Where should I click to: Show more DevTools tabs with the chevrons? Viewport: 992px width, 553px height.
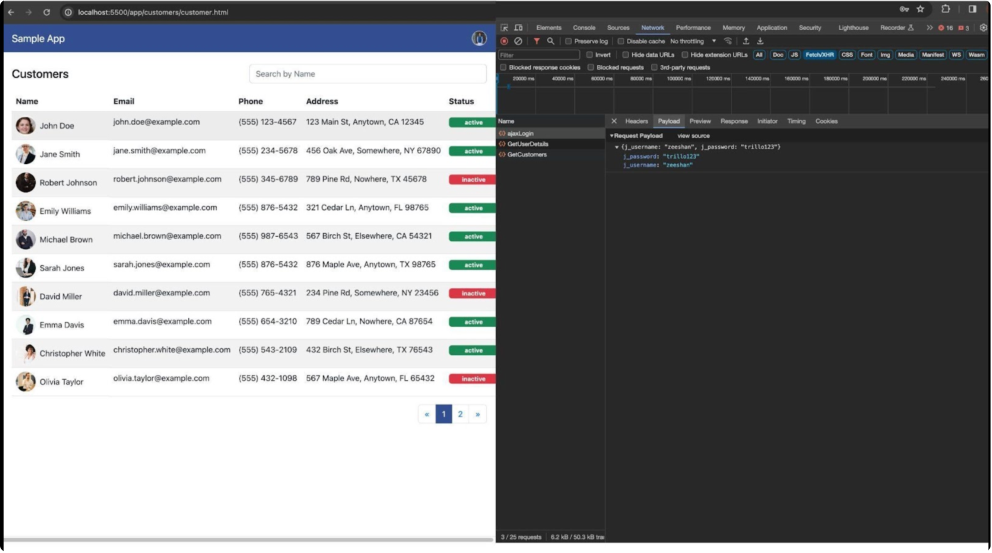click(929, 28)
